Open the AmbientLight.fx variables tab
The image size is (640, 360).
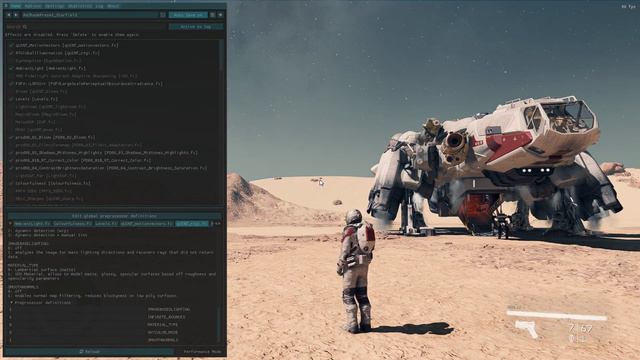pos(32,224)
